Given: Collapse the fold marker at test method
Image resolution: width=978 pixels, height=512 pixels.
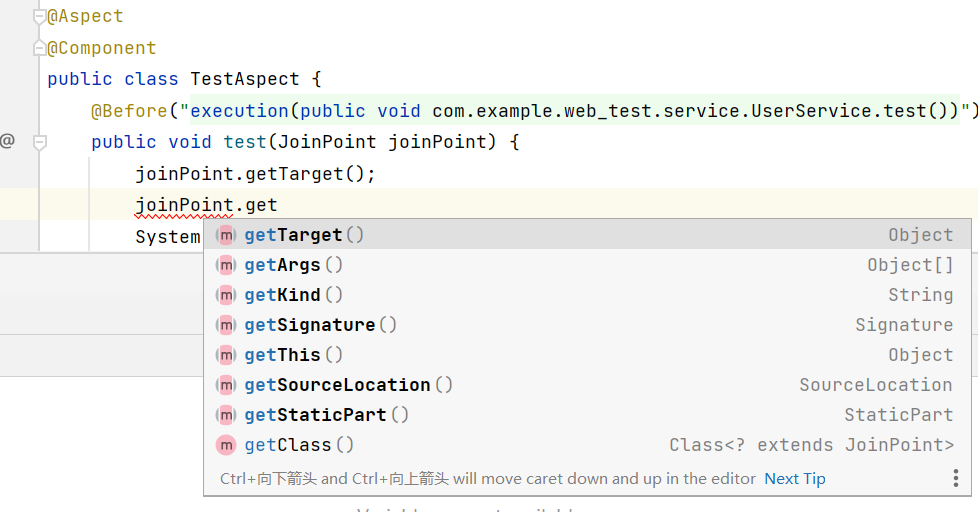Looking at the screenshot, I should (x=39, y=142).
